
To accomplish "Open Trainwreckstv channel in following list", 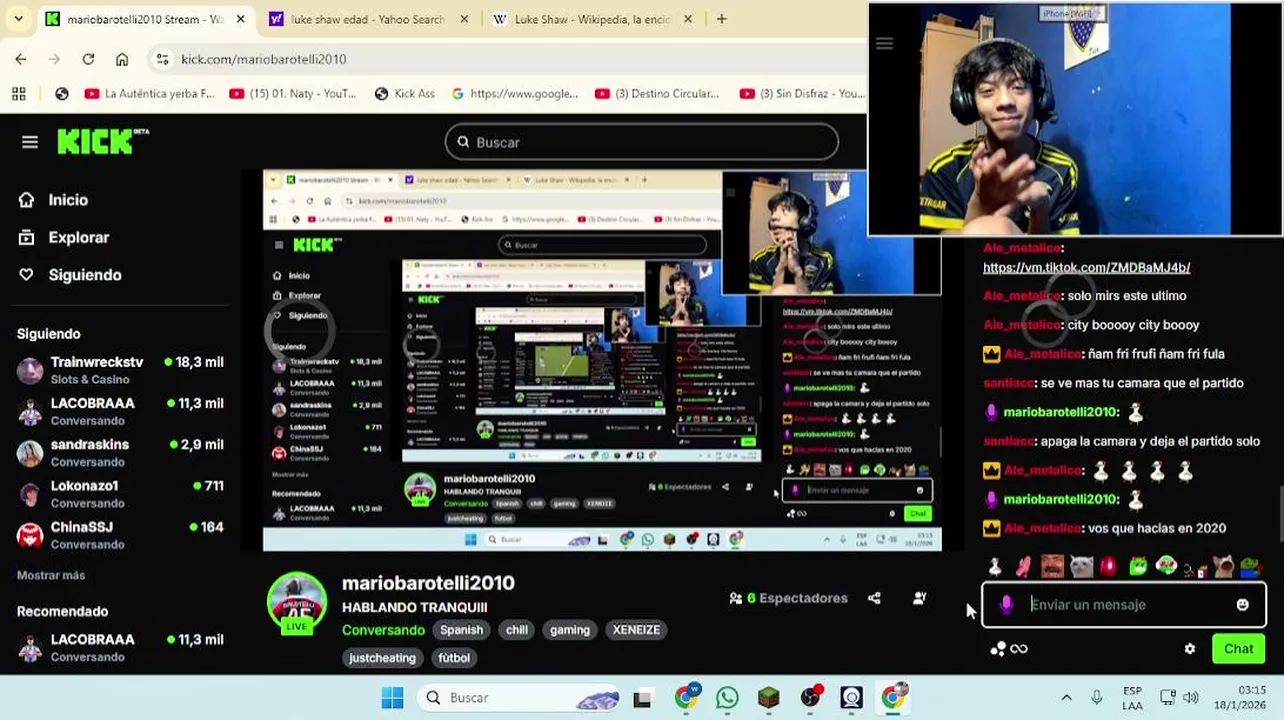I will coord(120,370).
